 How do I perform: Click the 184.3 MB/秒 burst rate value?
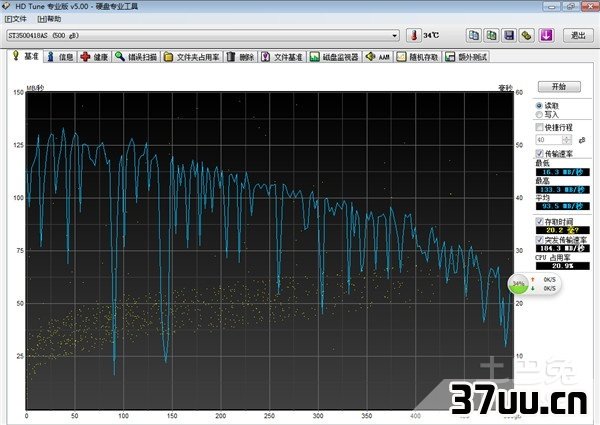click(x=562, y=248)
